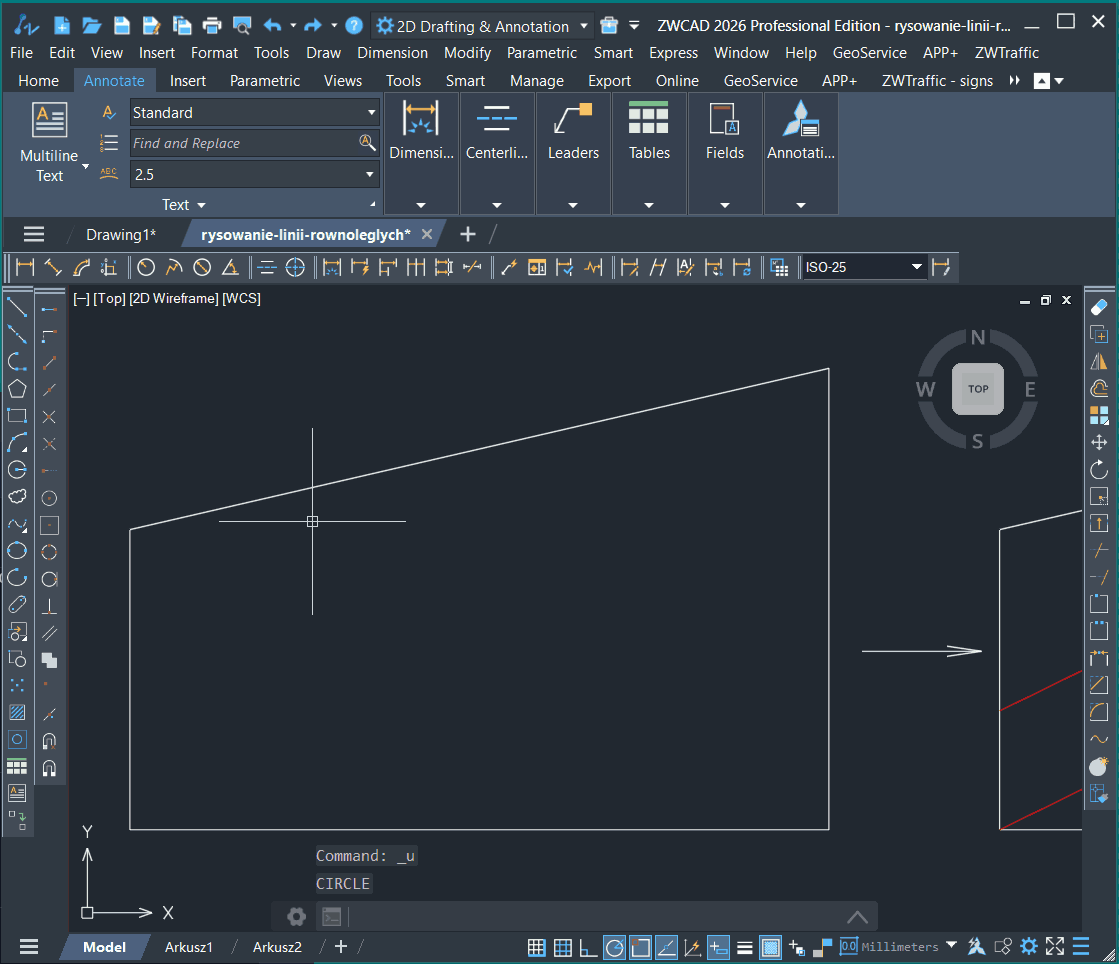The height and width of the screenshot is (964, 1119).
Task: Open the ISO-25 dimension style dropdown
Action: pyautogui.click(x=916, y=267)
